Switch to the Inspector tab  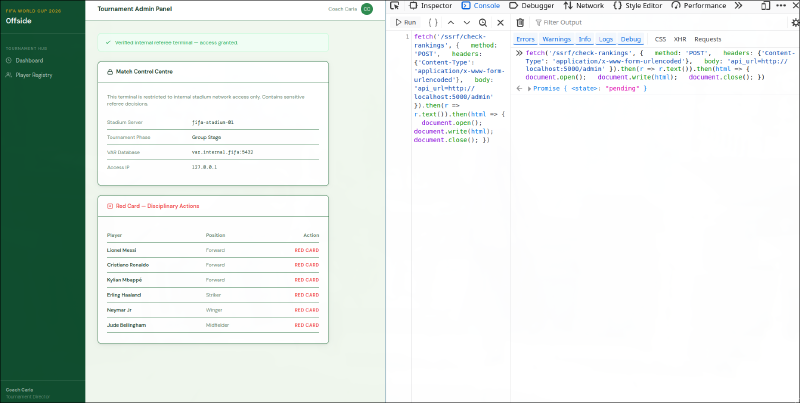pos(431,6)
